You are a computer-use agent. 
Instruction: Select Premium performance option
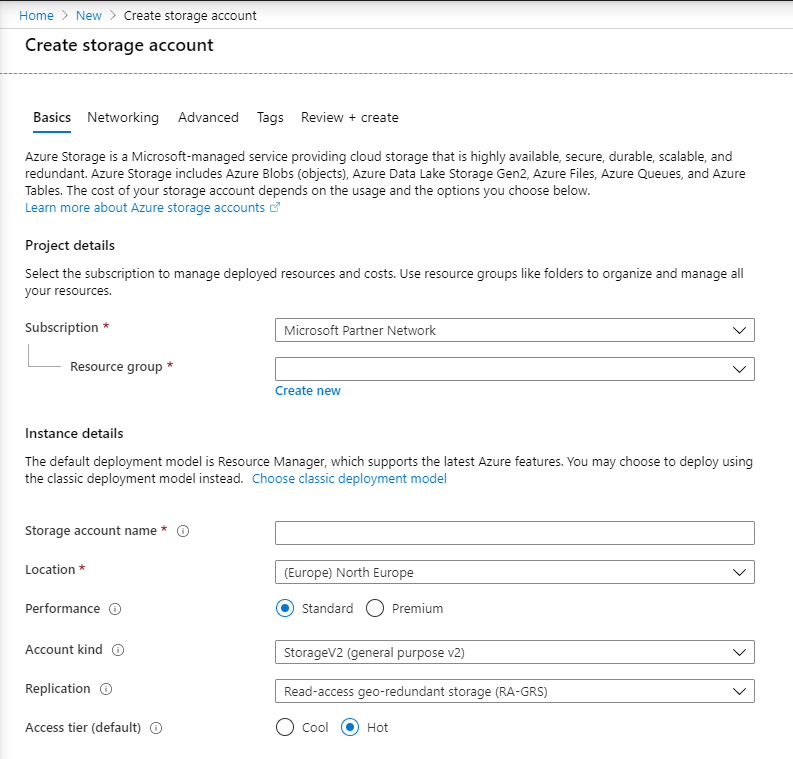click(x=375, y=608)
